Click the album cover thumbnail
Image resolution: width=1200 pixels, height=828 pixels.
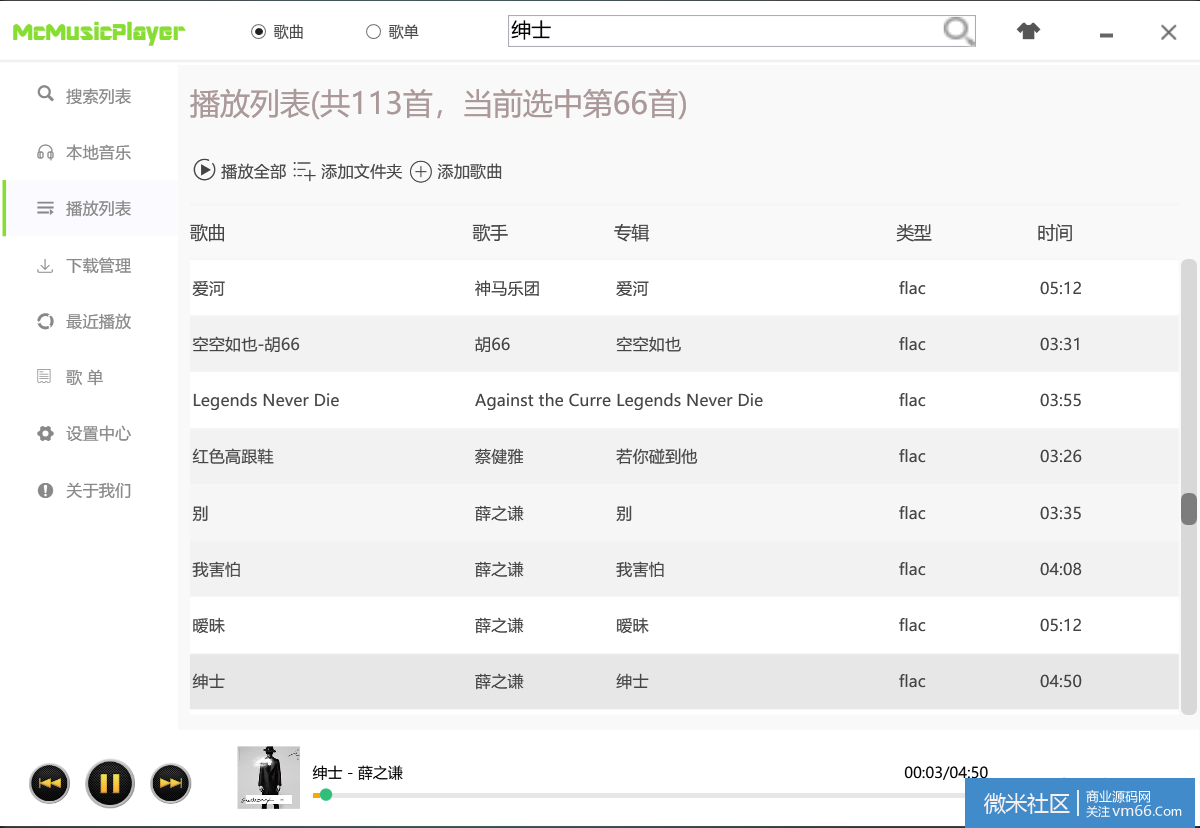pos(268,777)
